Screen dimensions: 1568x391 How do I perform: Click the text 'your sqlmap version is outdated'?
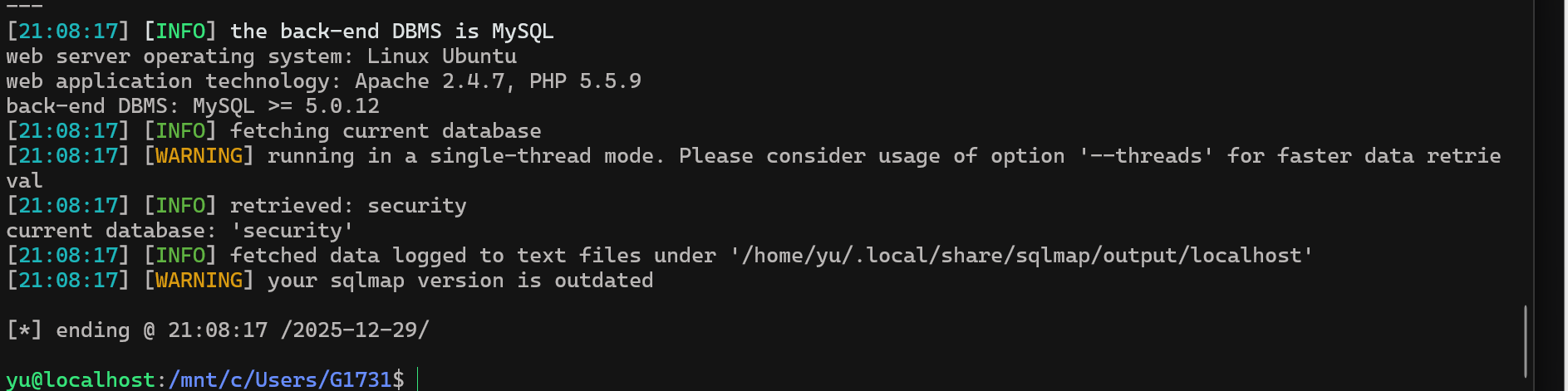[x=460, y=281]
